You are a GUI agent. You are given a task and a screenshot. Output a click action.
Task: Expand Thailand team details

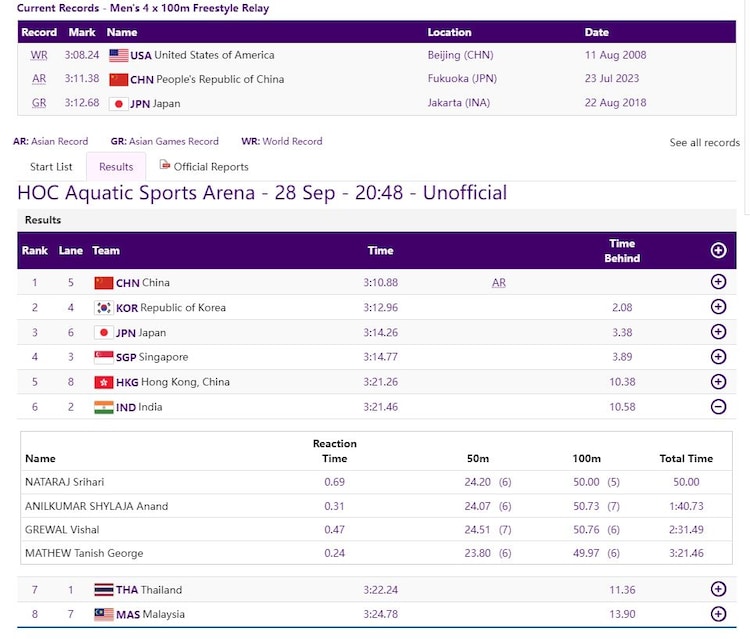click(x=718, y=590)
